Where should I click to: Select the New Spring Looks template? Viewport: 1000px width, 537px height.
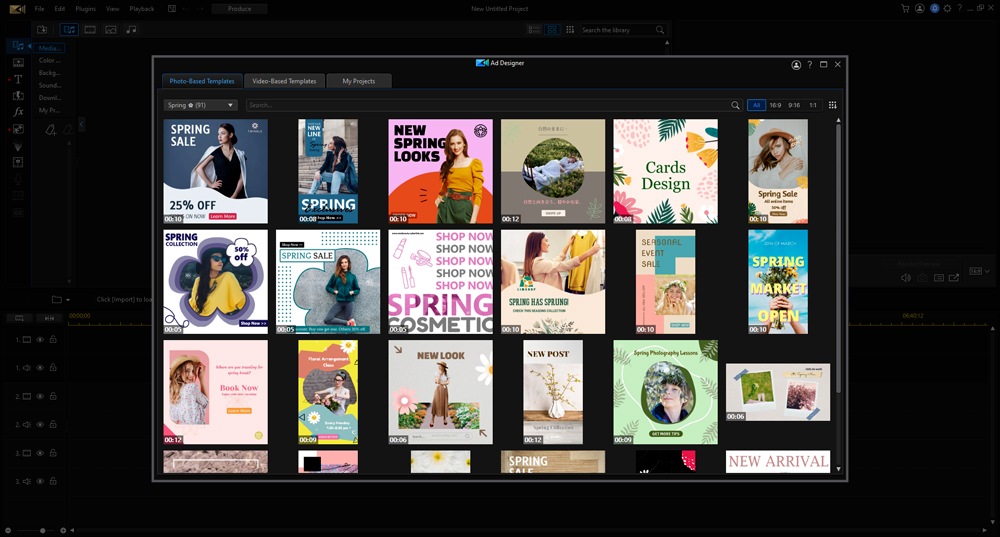(440, 171)
